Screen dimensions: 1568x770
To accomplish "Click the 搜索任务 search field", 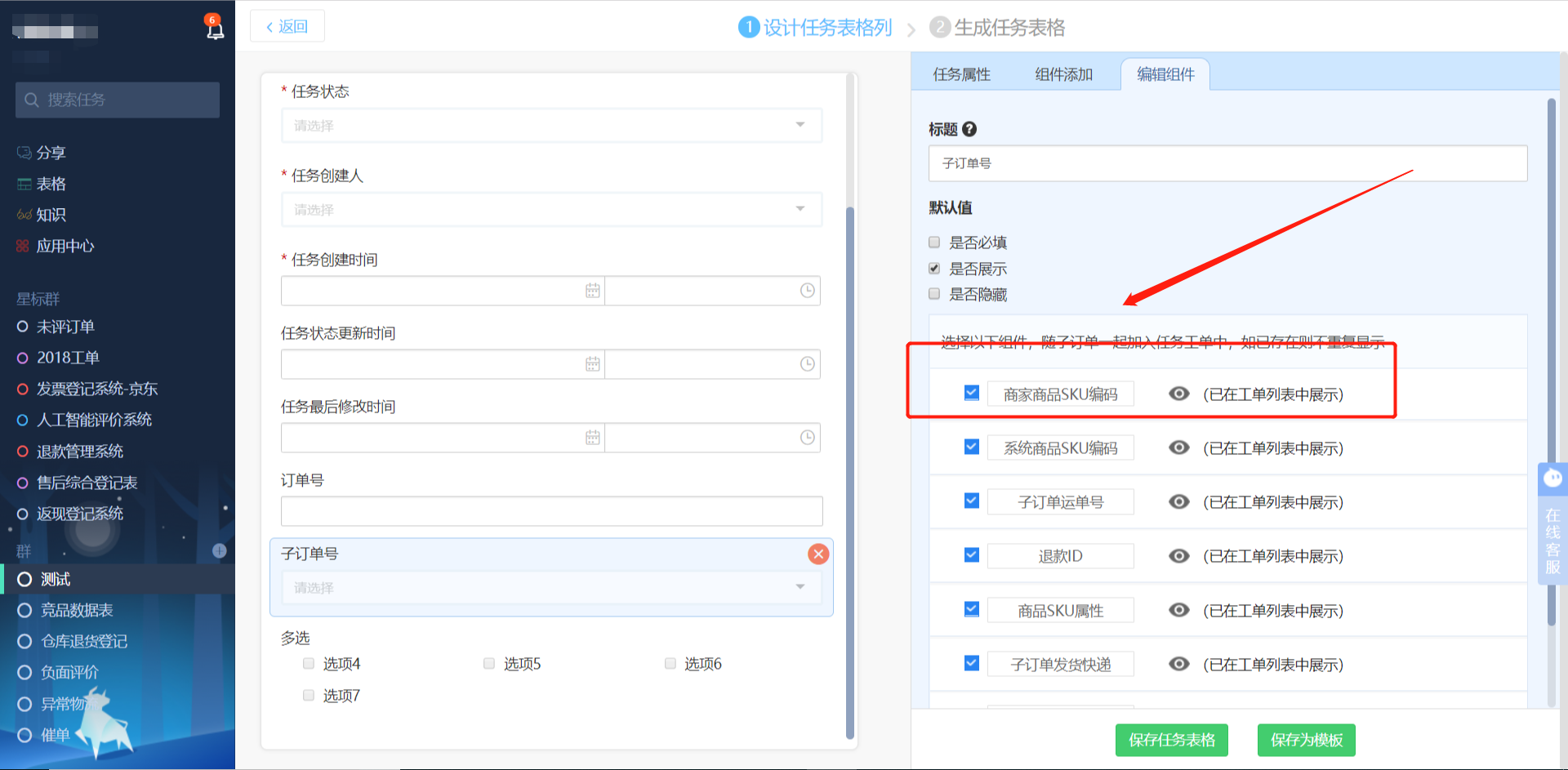I will [118, 100].
